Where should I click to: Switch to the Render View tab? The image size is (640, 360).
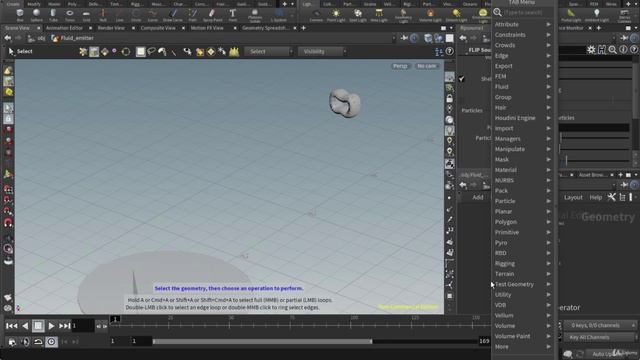111,28
